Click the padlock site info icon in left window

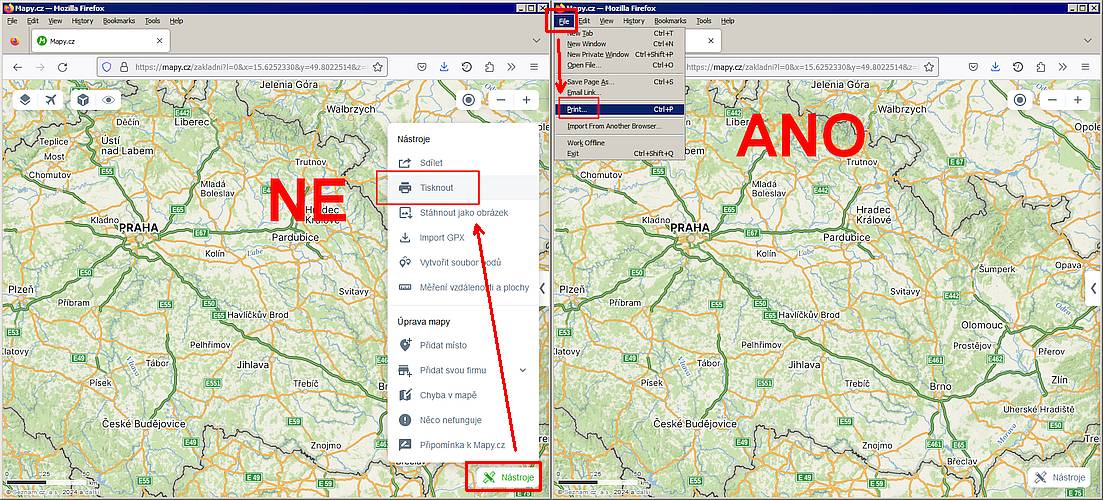[124, 67]
